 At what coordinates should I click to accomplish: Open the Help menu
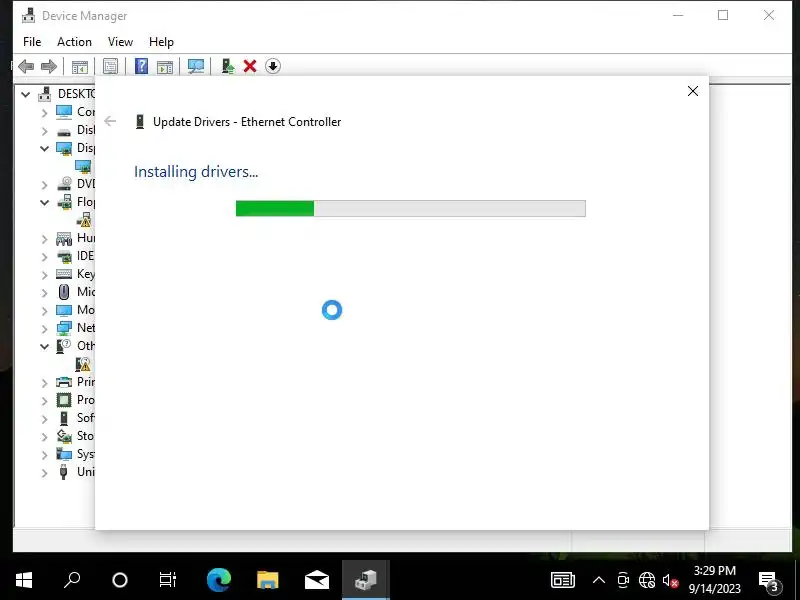click(x=161, y=42)
